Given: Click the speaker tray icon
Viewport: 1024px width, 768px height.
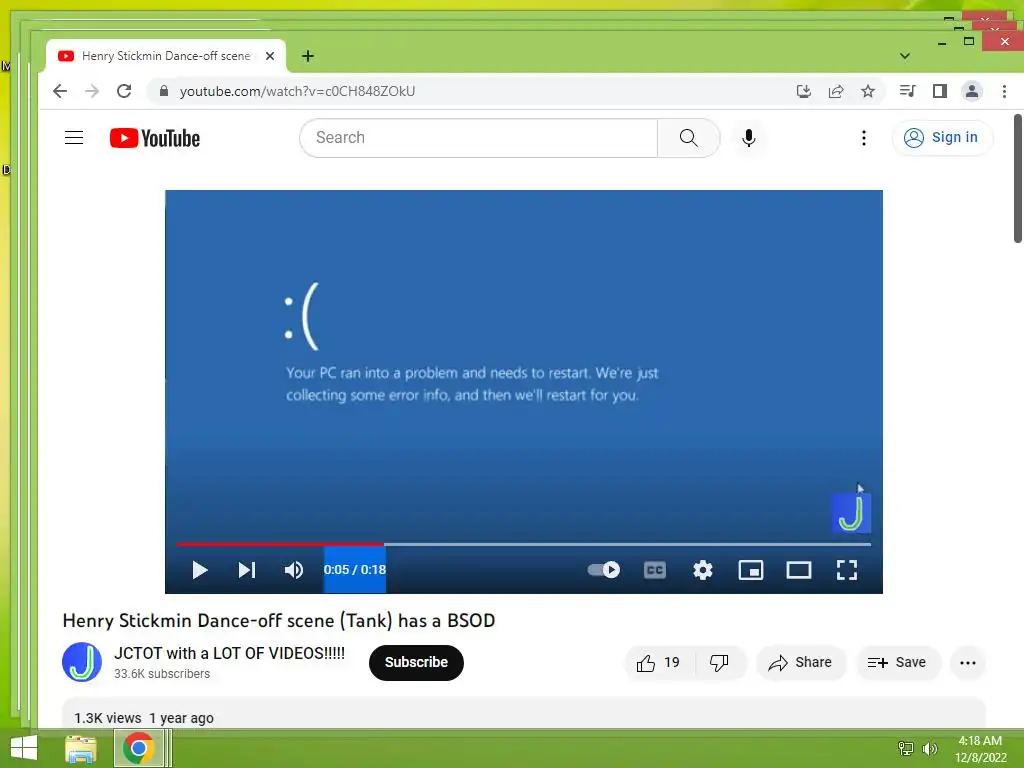Looking at the screenshot, I should tap(929, 748).
